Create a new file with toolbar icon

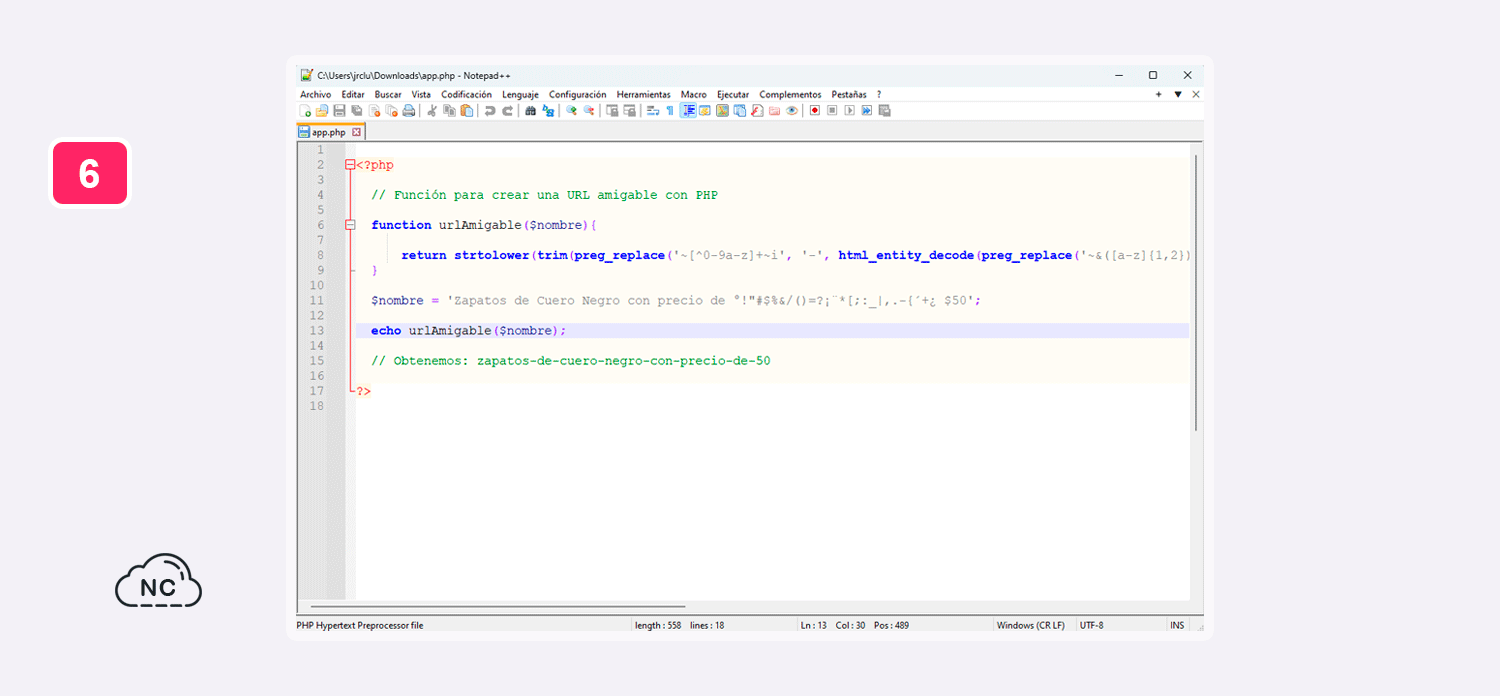[305, 111]
